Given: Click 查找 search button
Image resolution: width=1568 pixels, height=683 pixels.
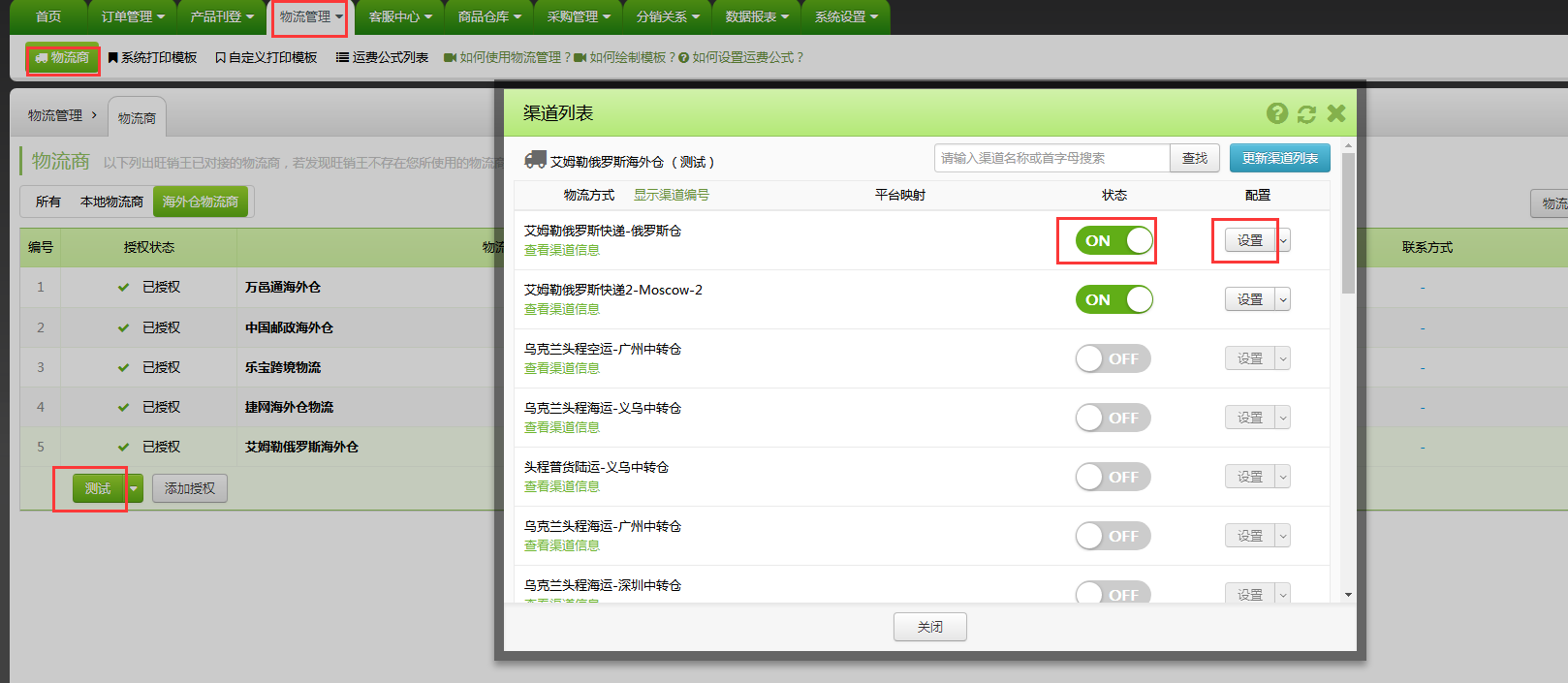Looking at the screenshot, I should click(x=1195, y=158).
